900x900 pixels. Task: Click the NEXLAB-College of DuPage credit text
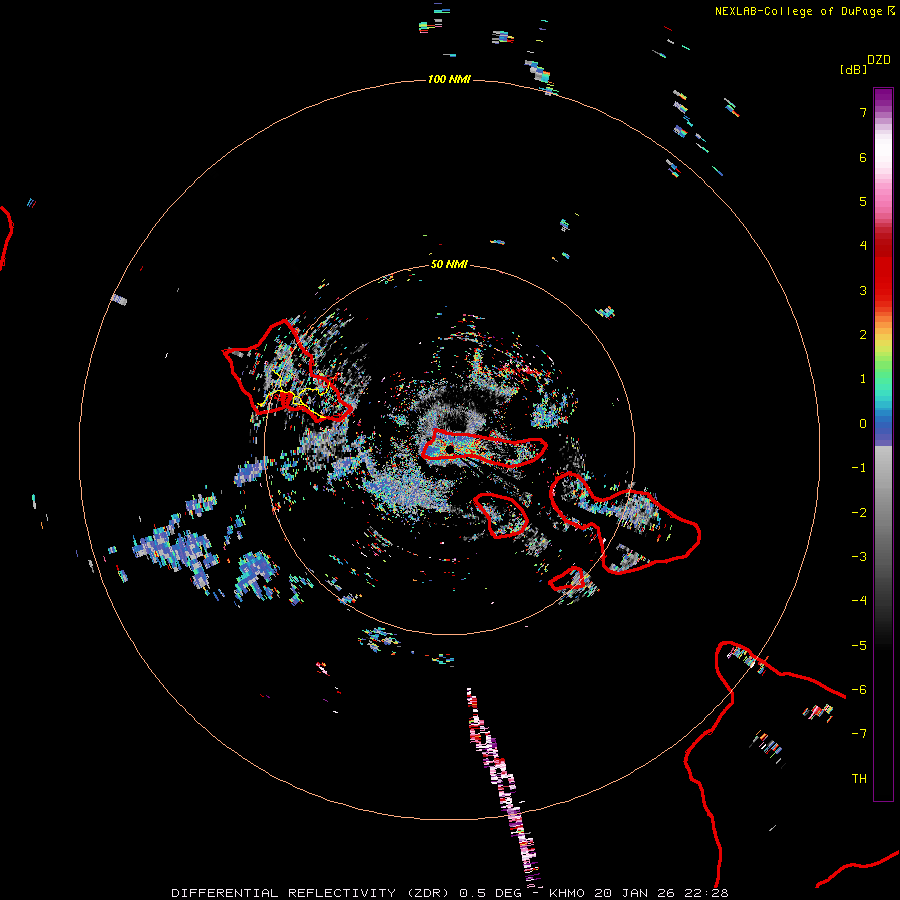[x=800, y=11]
